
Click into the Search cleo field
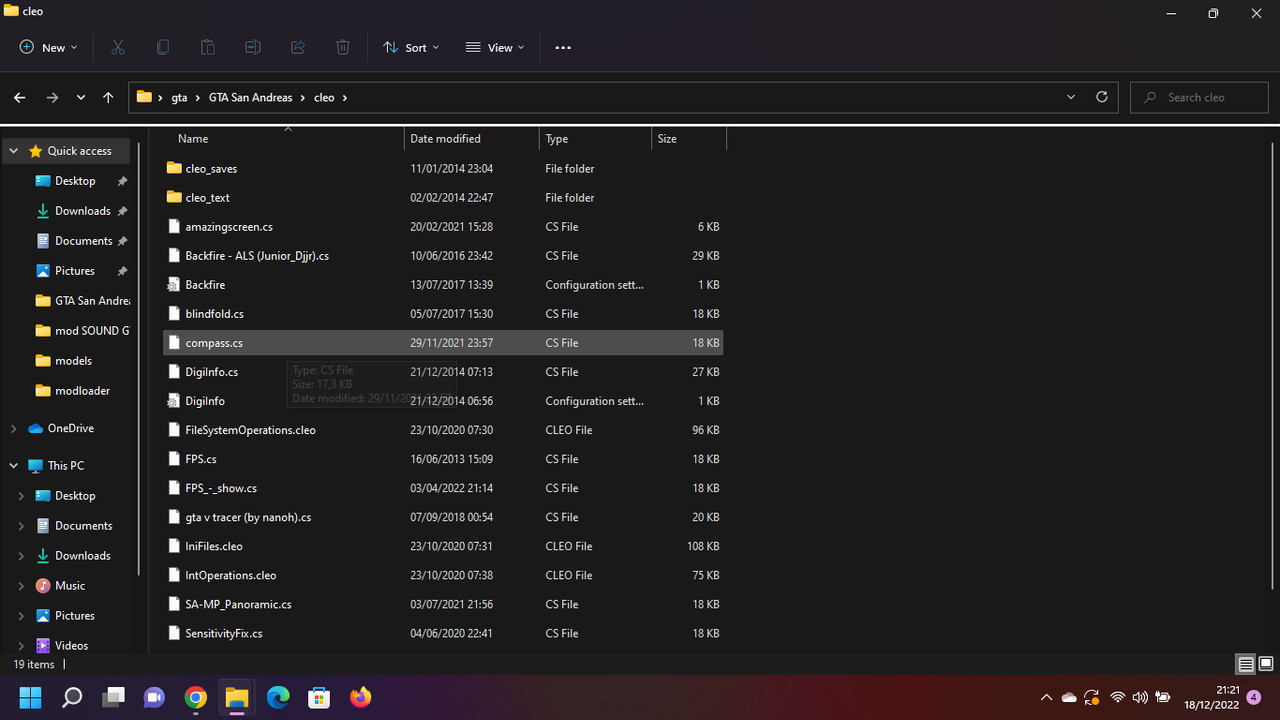pos(1200,97)
